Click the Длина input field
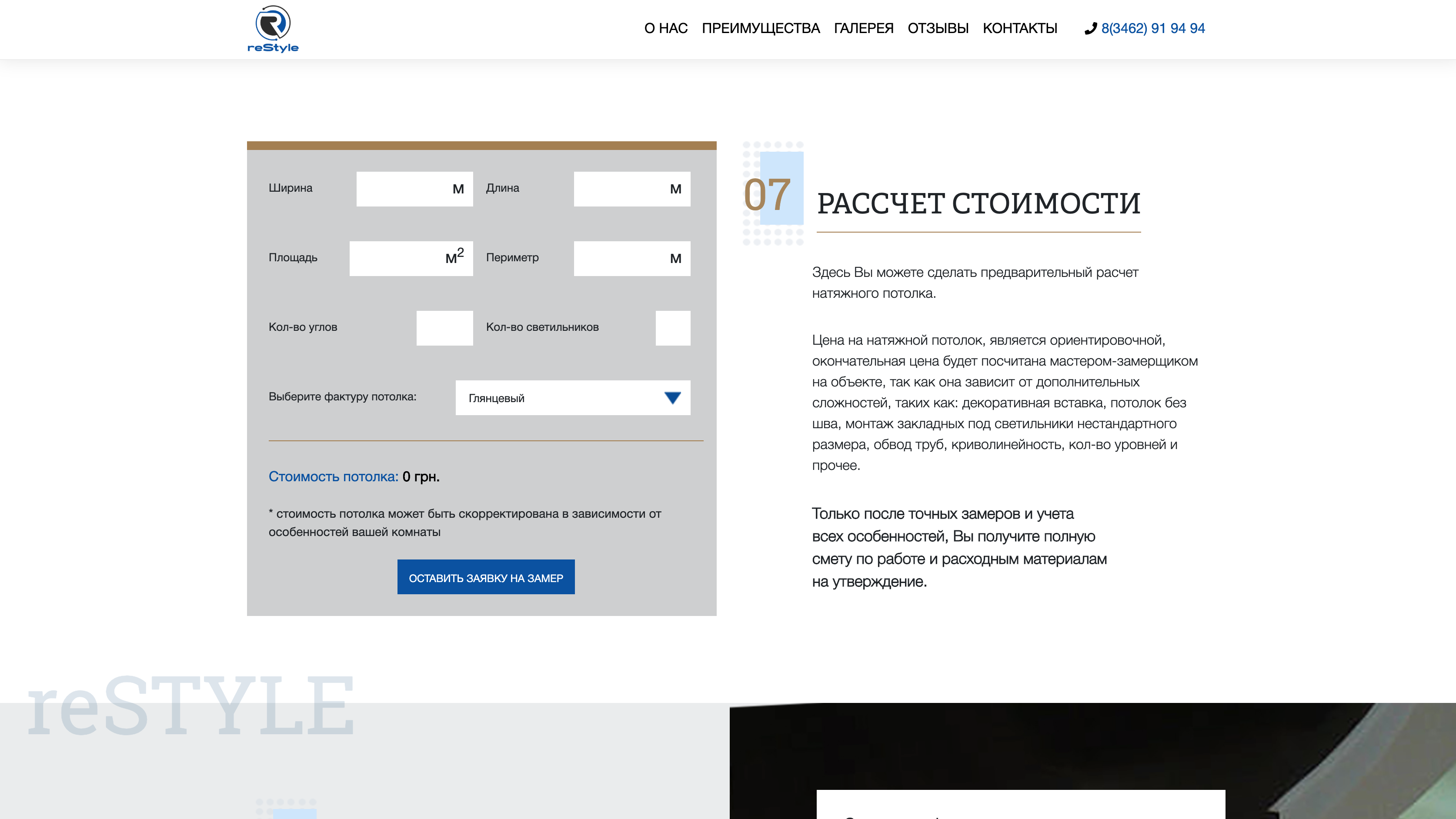 coord(631,189)
